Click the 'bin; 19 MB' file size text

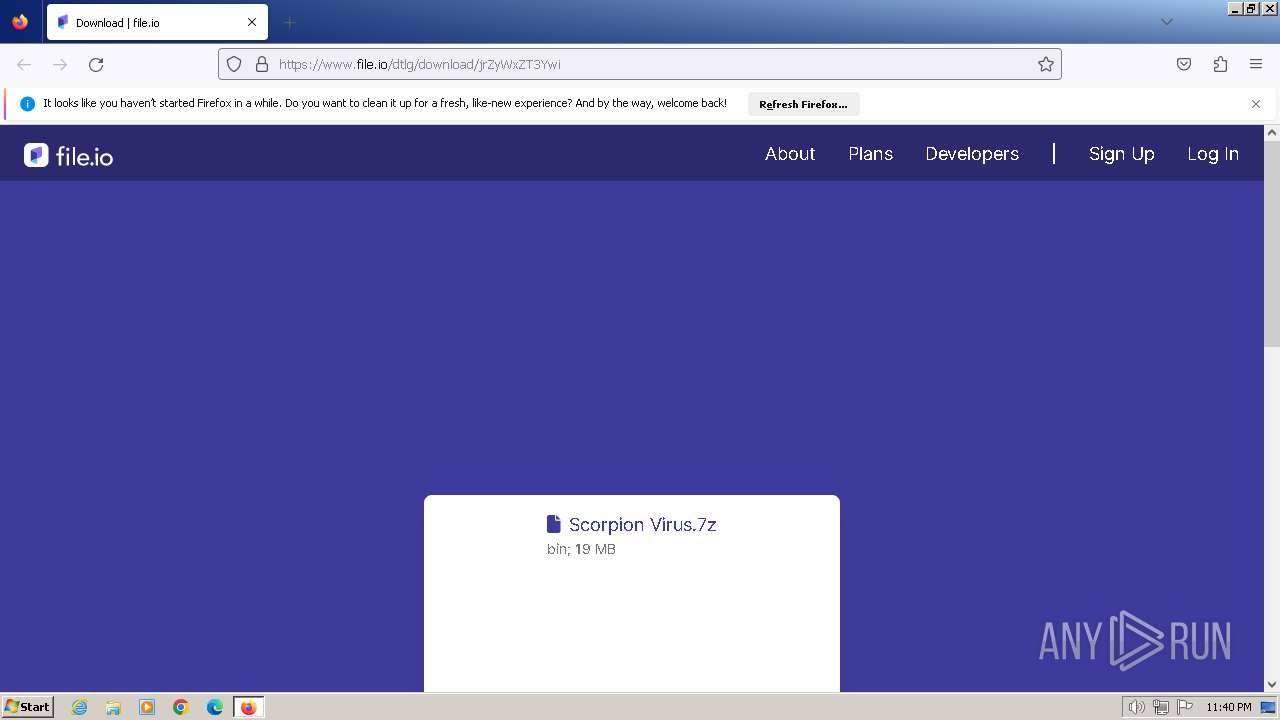(x=581, y=549)
